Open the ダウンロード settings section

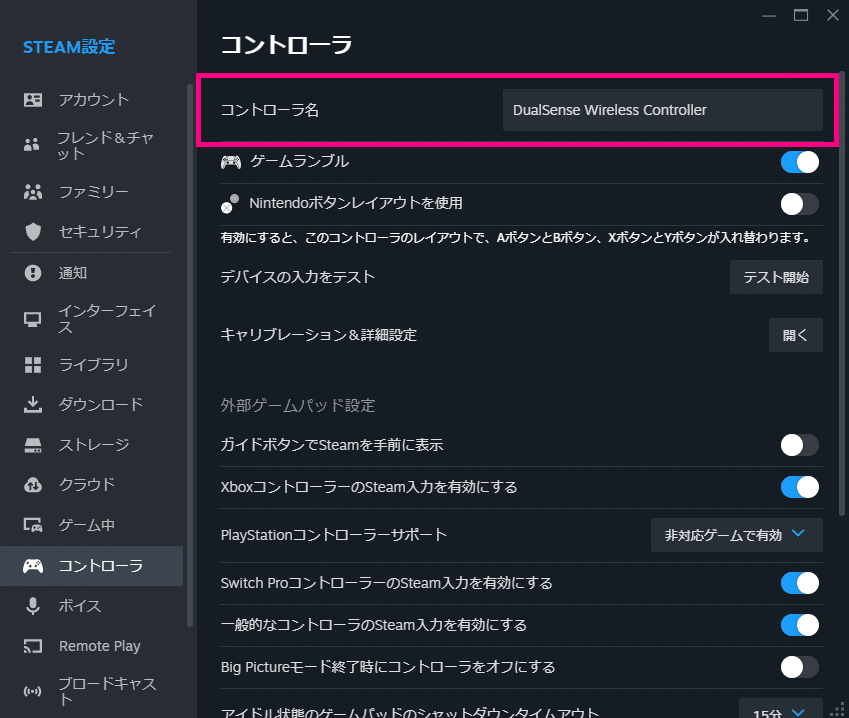(92, 404)
